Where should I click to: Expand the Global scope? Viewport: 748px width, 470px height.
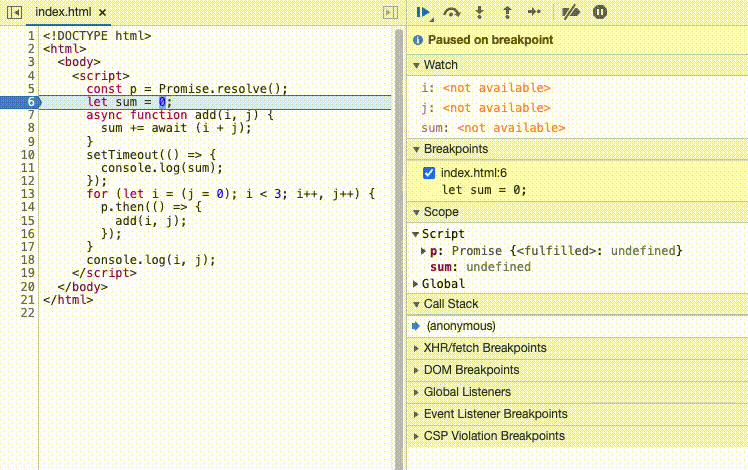pos(416,284)
